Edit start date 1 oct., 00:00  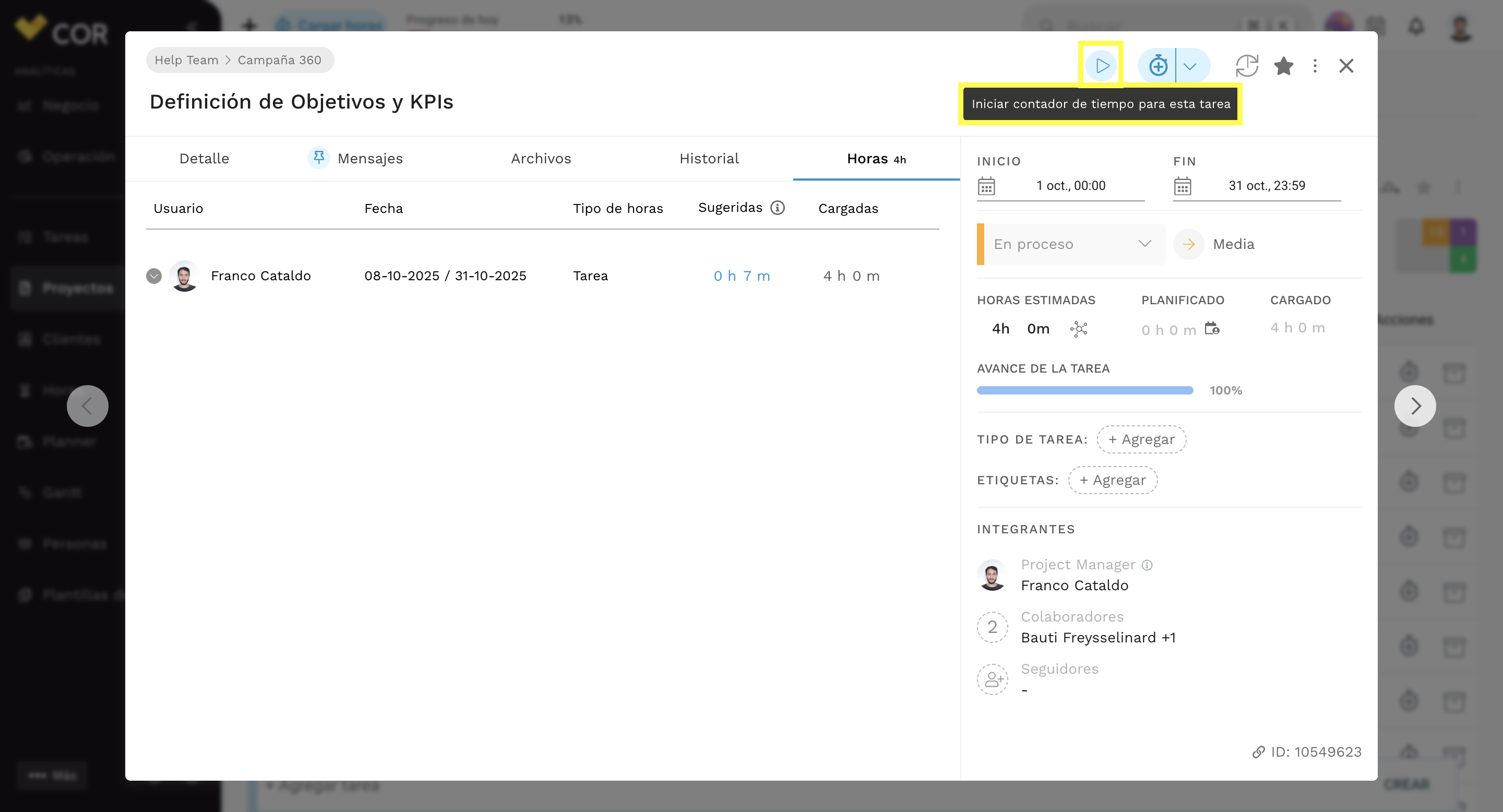1071,185
